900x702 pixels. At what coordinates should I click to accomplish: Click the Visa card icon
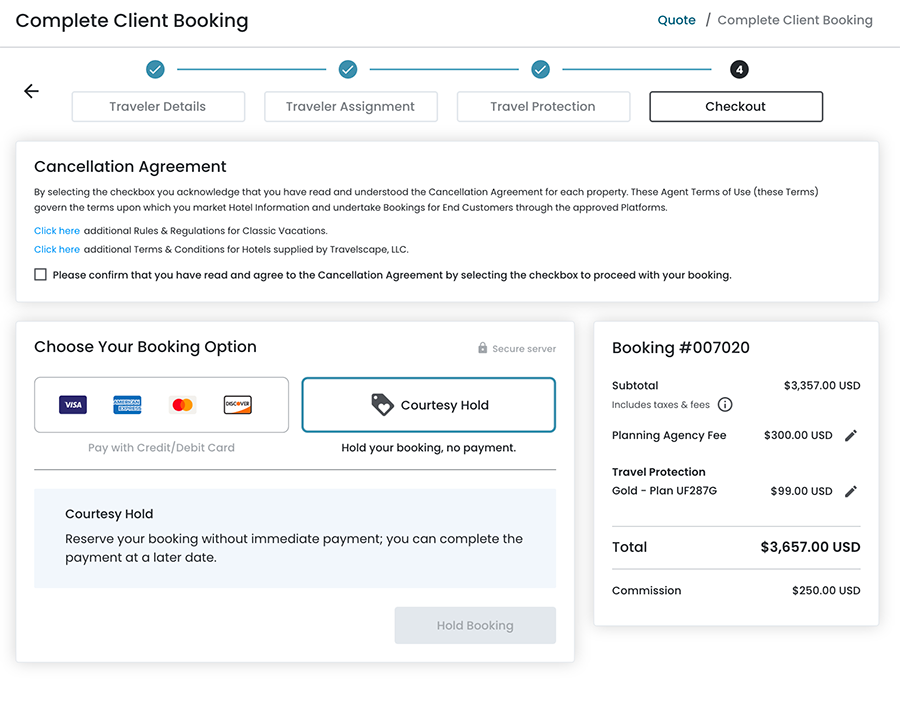(72, 405)
